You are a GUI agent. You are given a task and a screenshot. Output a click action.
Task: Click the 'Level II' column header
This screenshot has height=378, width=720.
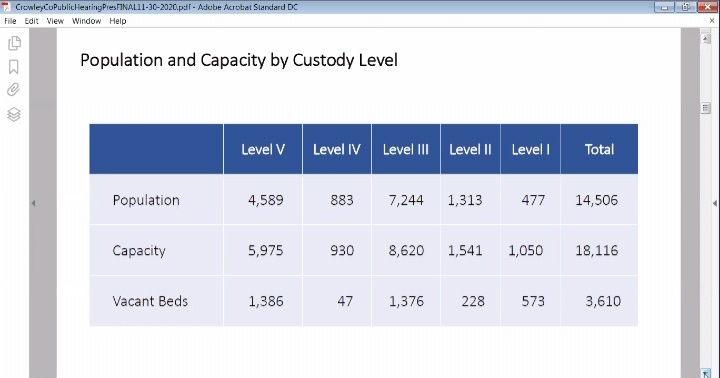click(470, 149)
